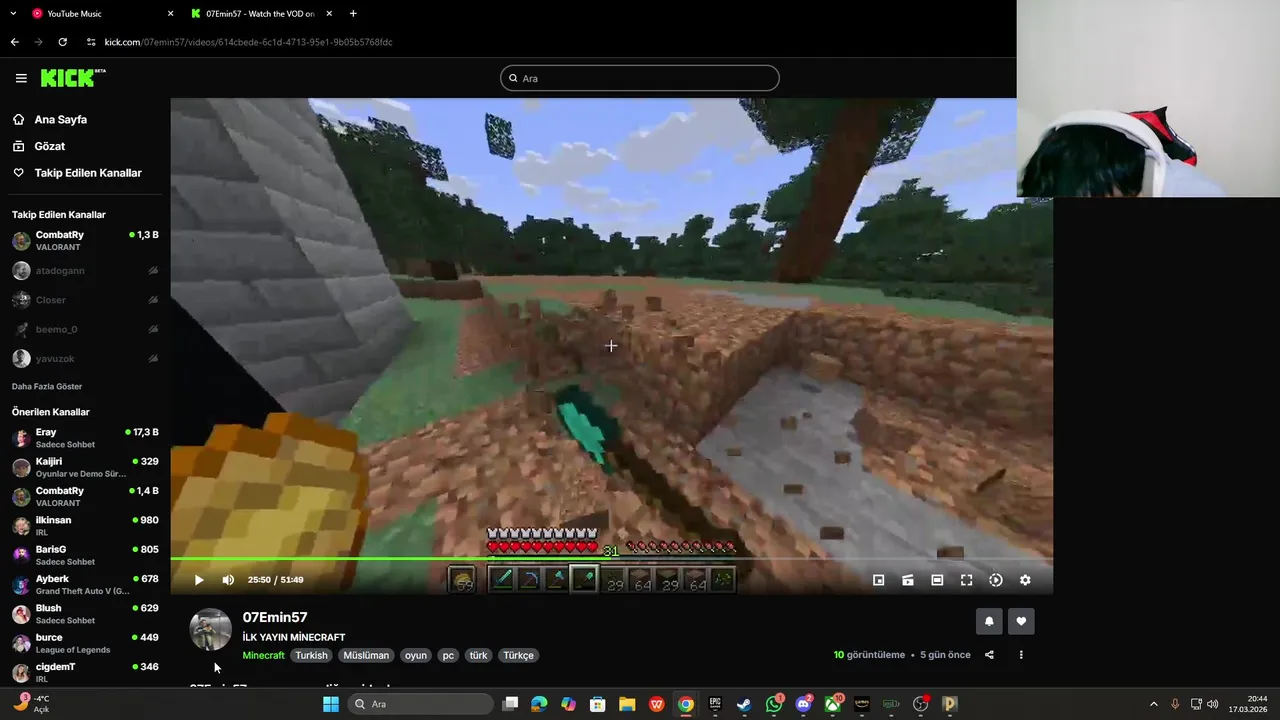Open Kaijiri recommended channel
The width and height of the screenshot is (1280, 720).
85,467
